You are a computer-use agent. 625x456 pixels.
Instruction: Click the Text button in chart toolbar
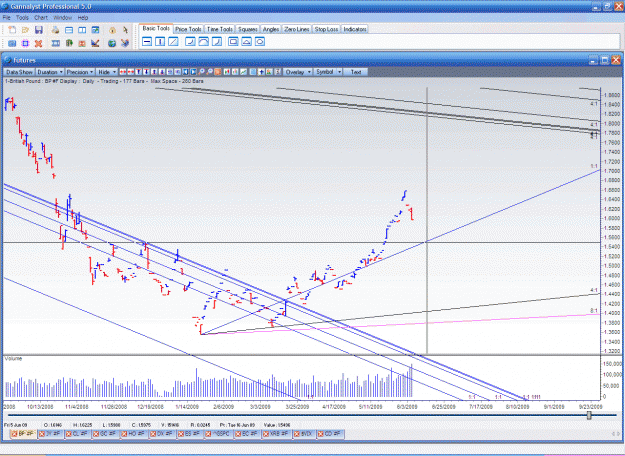[356, 72]
